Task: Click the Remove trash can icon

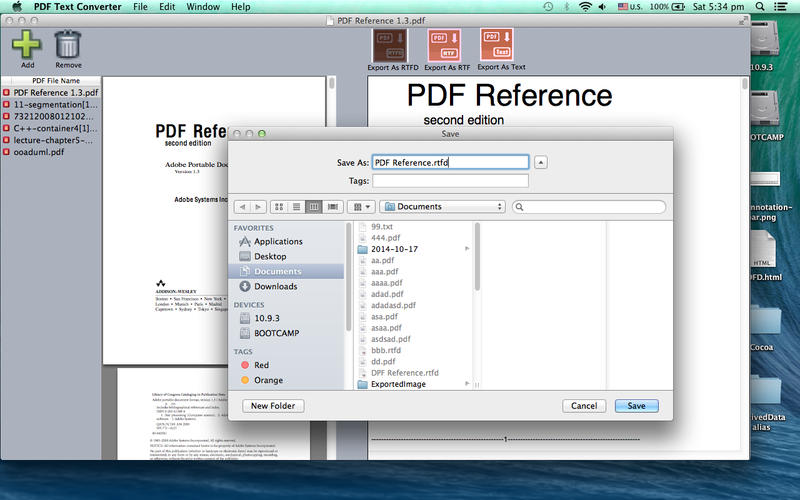Action: click(x=68, y=43)
